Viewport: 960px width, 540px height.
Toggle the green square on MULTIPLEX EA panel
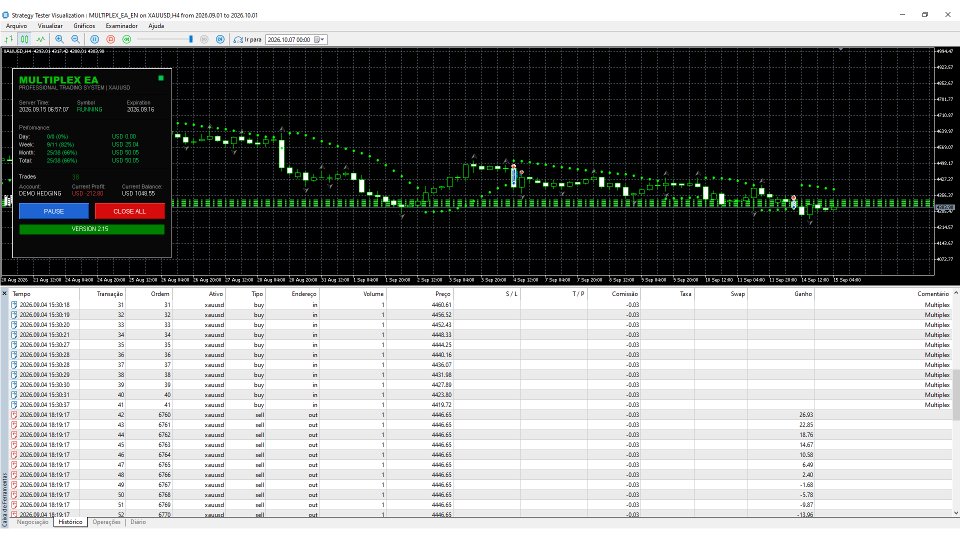click(x=161, y=78)
